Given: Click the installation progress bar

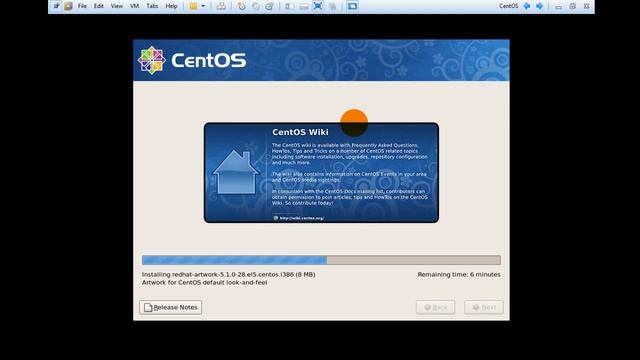Looking at the screenshot, I should (321, 260).
